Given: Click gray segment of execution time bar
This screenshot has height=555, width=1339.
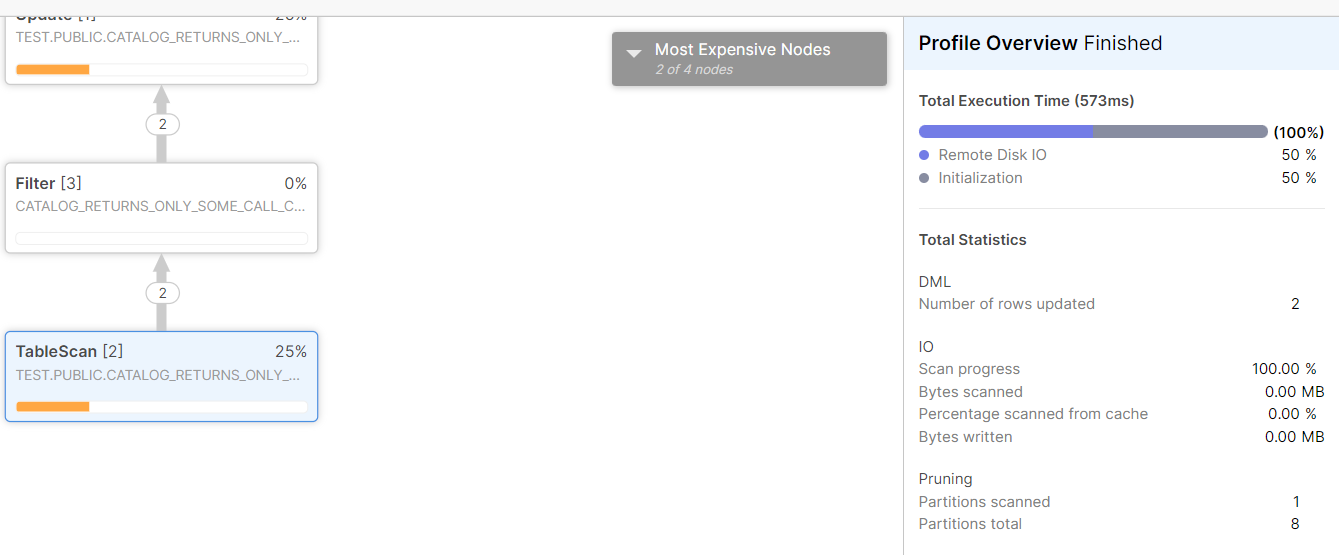Looking at the screenshot, I should [1180, 132].
